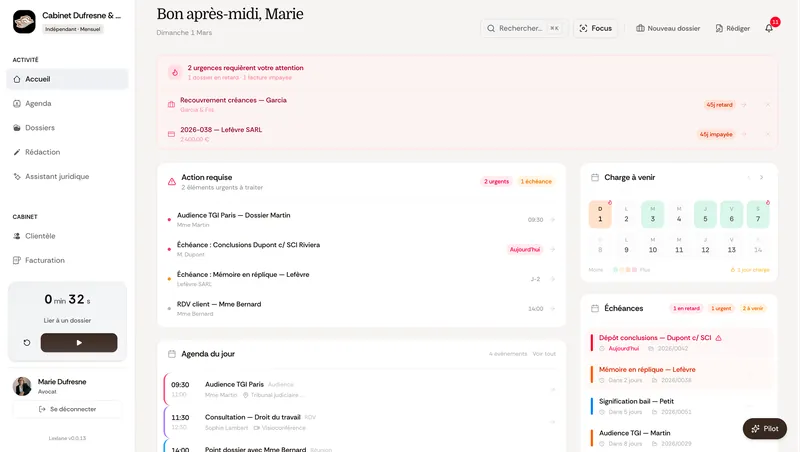Click the Aujourd'hui badge on Conclusions Dupont
The width and height of the screenshot is (800, 452).
pyautogui.click(x=524, y=249)
